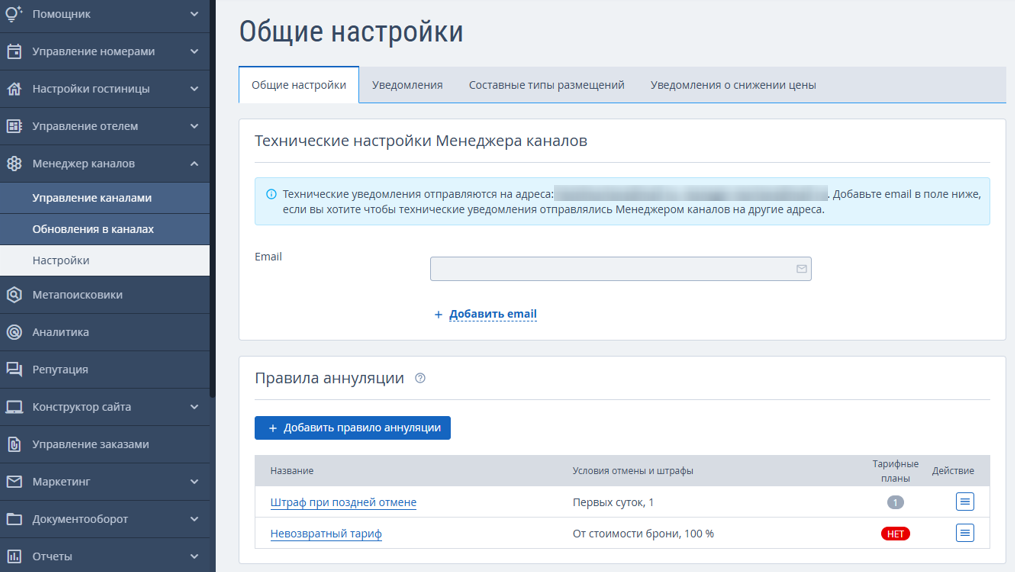
Task: Click the info icon in the notification banner
Action: 271,194
